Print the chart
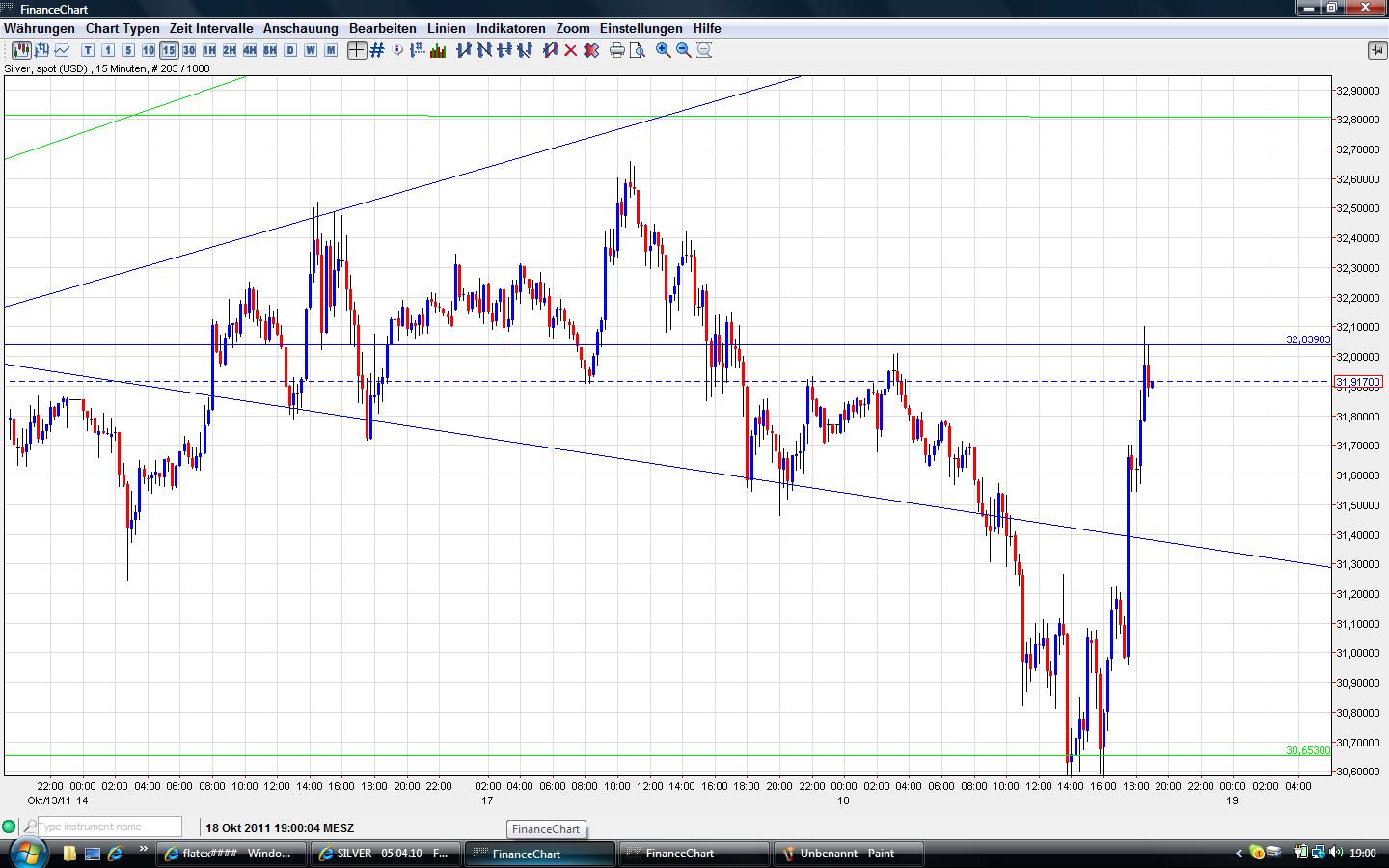The width and height of the screenshot is (1389, 868). pos(617,50)
